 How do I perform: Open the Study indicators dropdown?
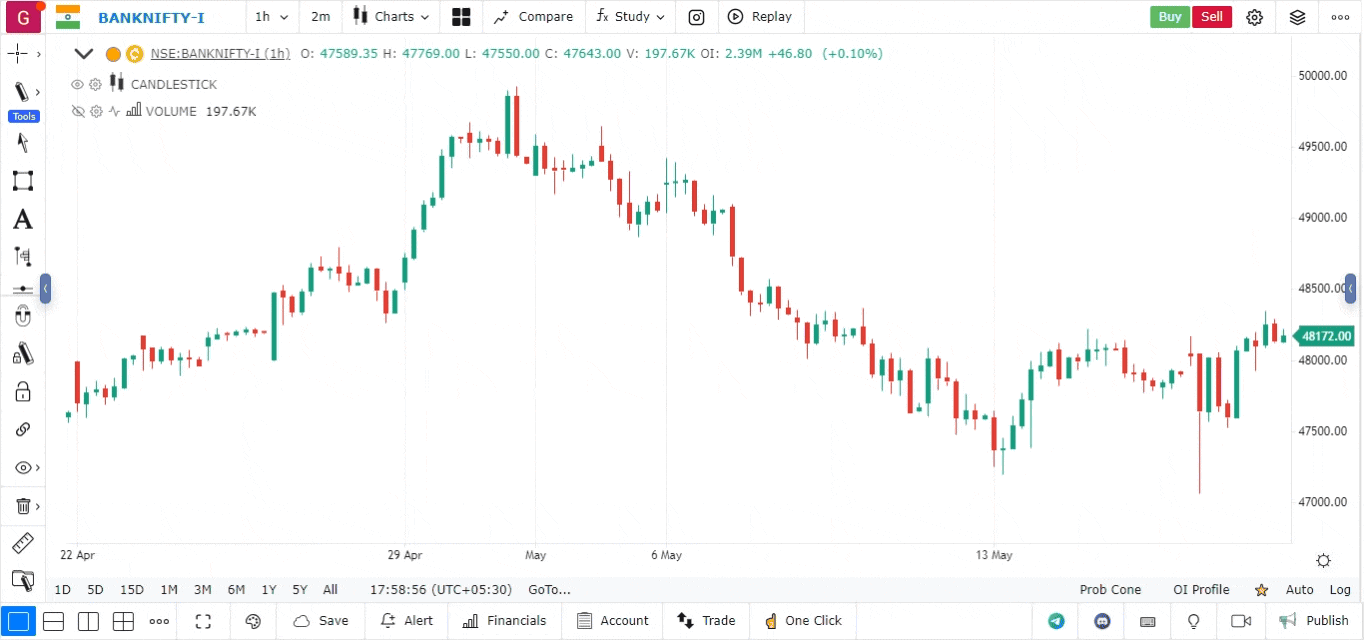coord(631,17)
